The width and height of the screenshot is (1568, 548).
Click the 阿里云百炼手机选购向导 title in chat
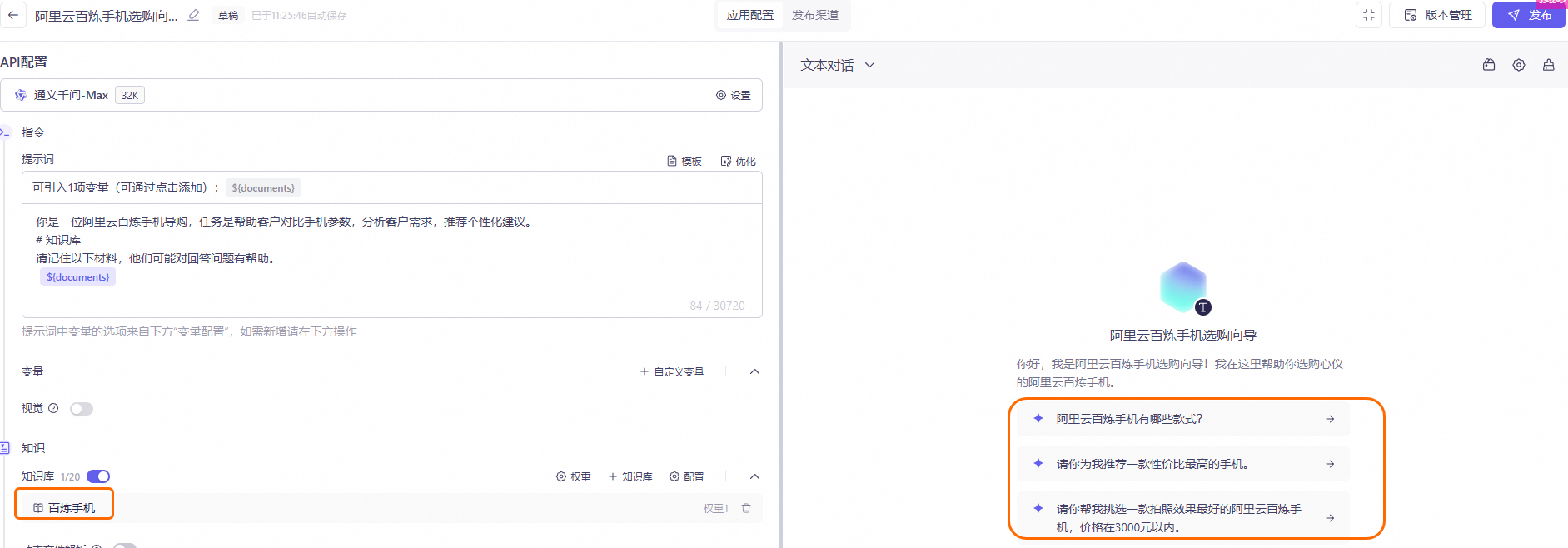(1183, 335)
